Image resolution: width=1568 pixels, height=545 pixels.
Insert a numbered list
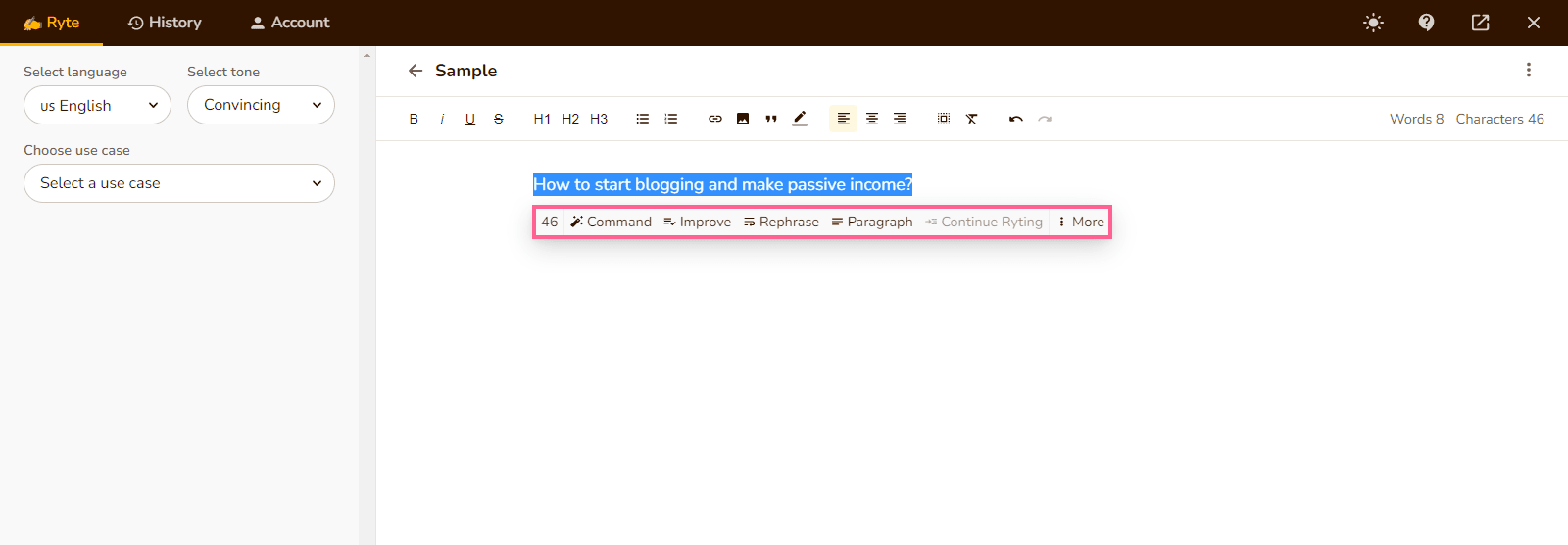point(671,119)
